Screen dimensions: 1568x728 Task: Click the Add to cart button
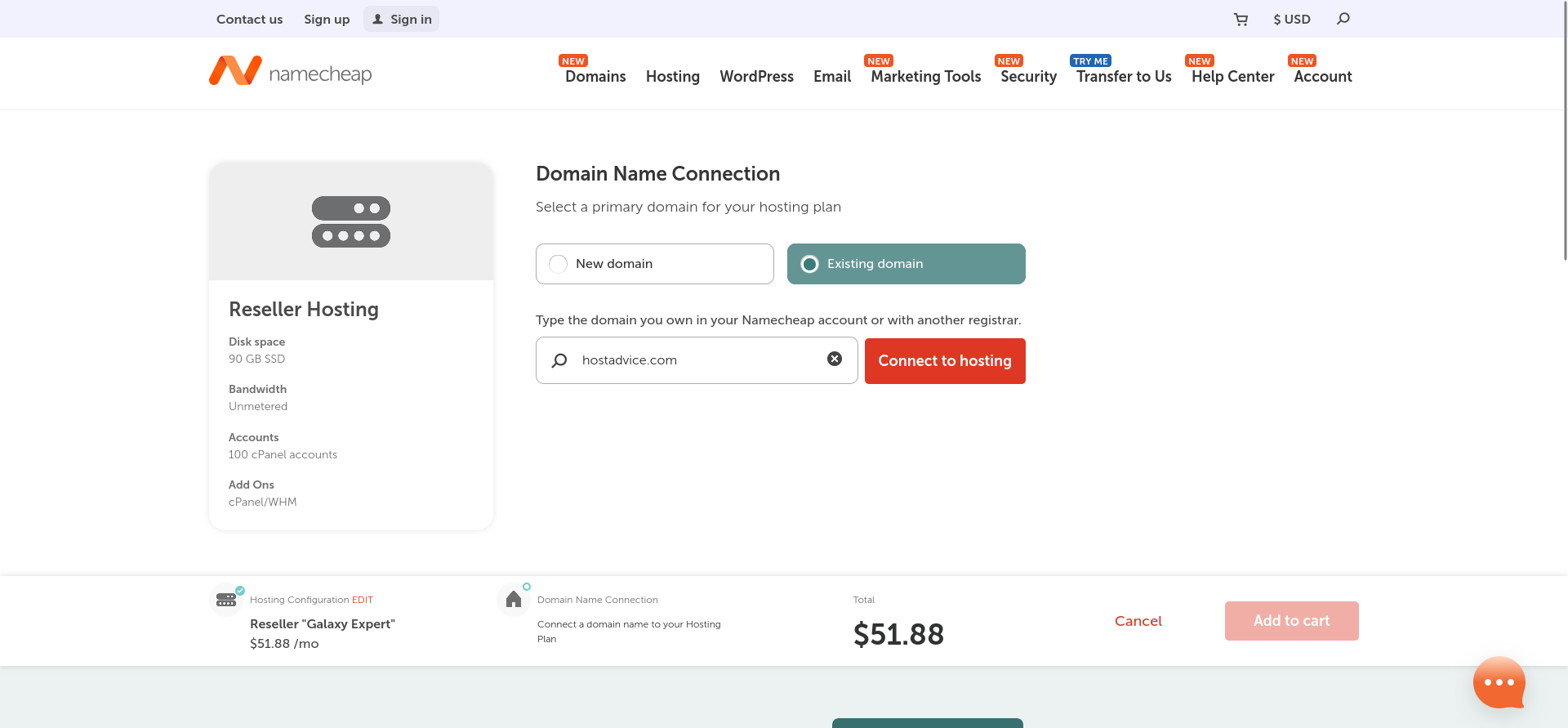coord(1292,621)
